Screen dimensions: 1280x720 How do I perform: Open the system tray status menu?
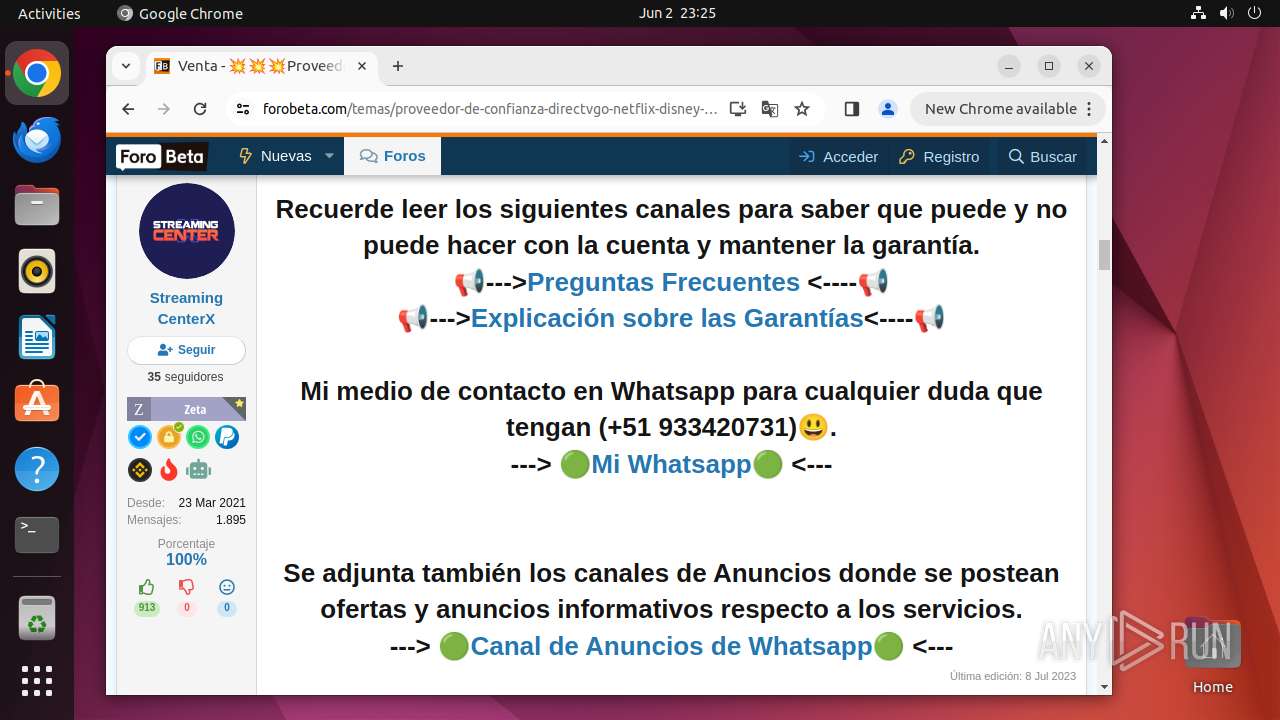pos(1226,13)
